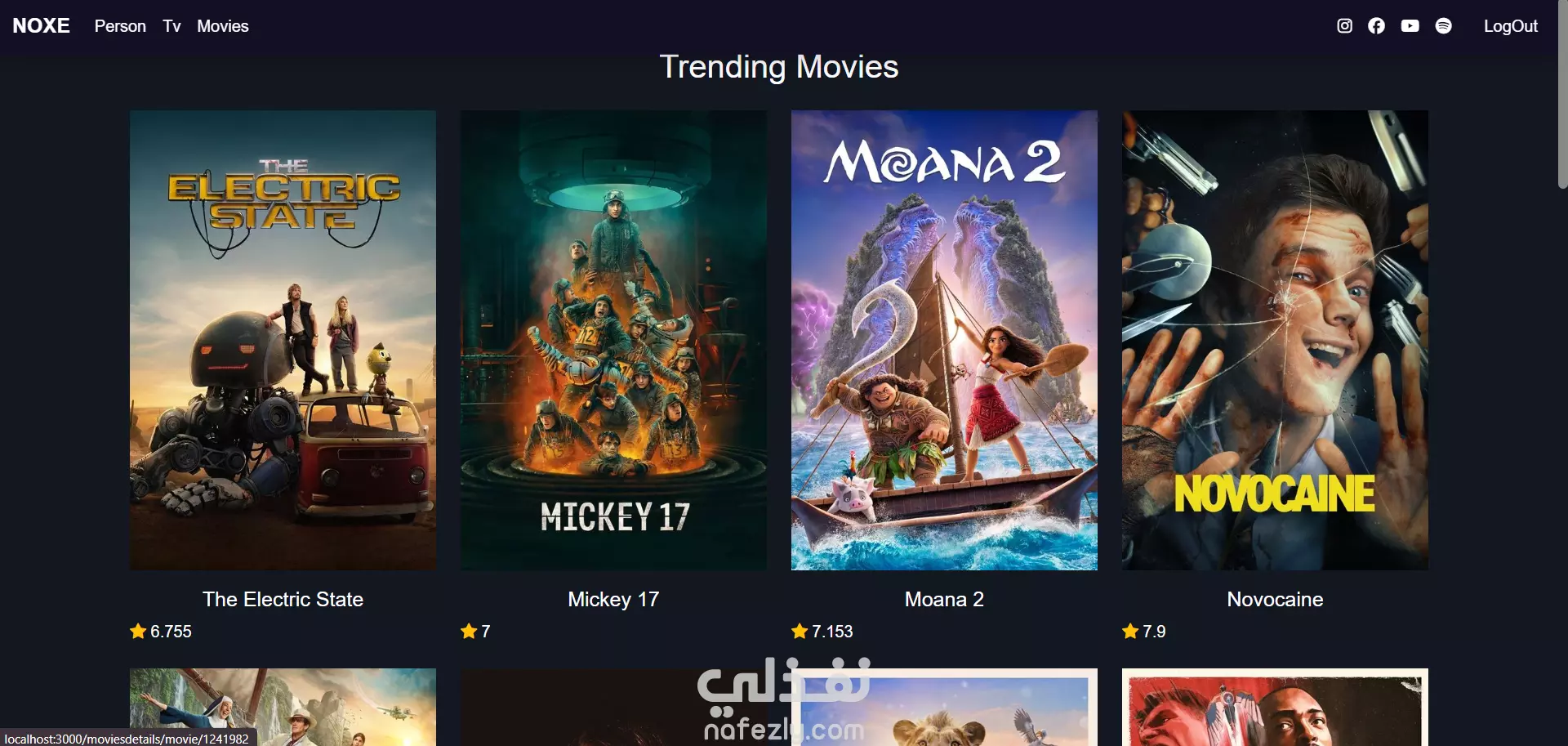The width and height of the screenshot is (1568, 746).
Task: Click the vertical page scrollbar thumb
Action: [1563, 95]
